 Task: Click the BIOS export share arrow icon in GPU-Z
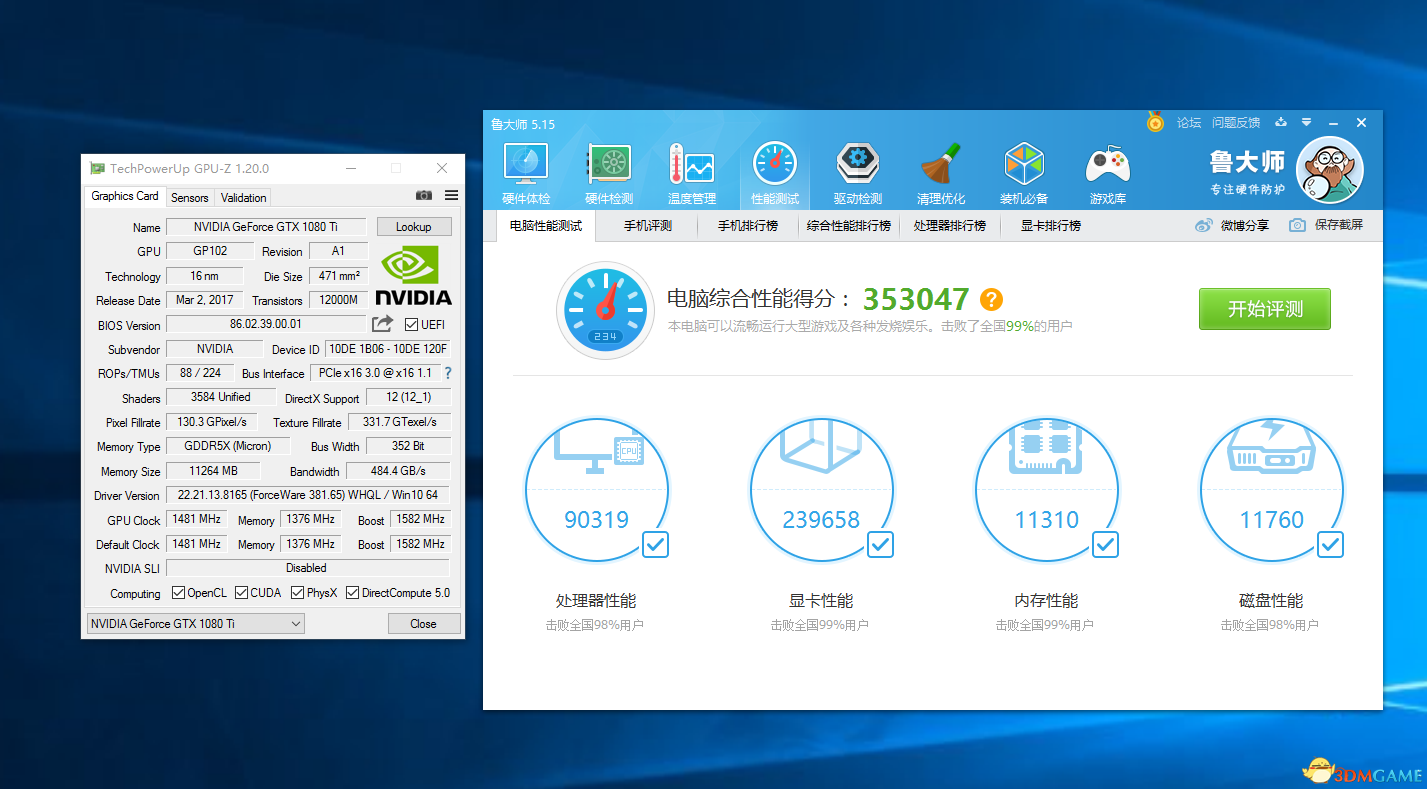click(382, 324)
